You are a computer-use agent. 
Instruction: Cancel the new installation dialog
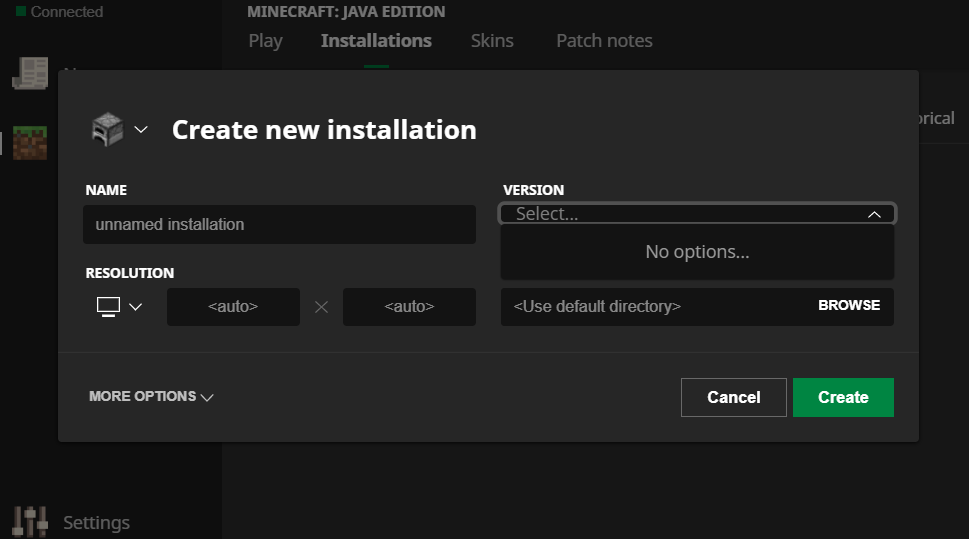coord(733,397)
